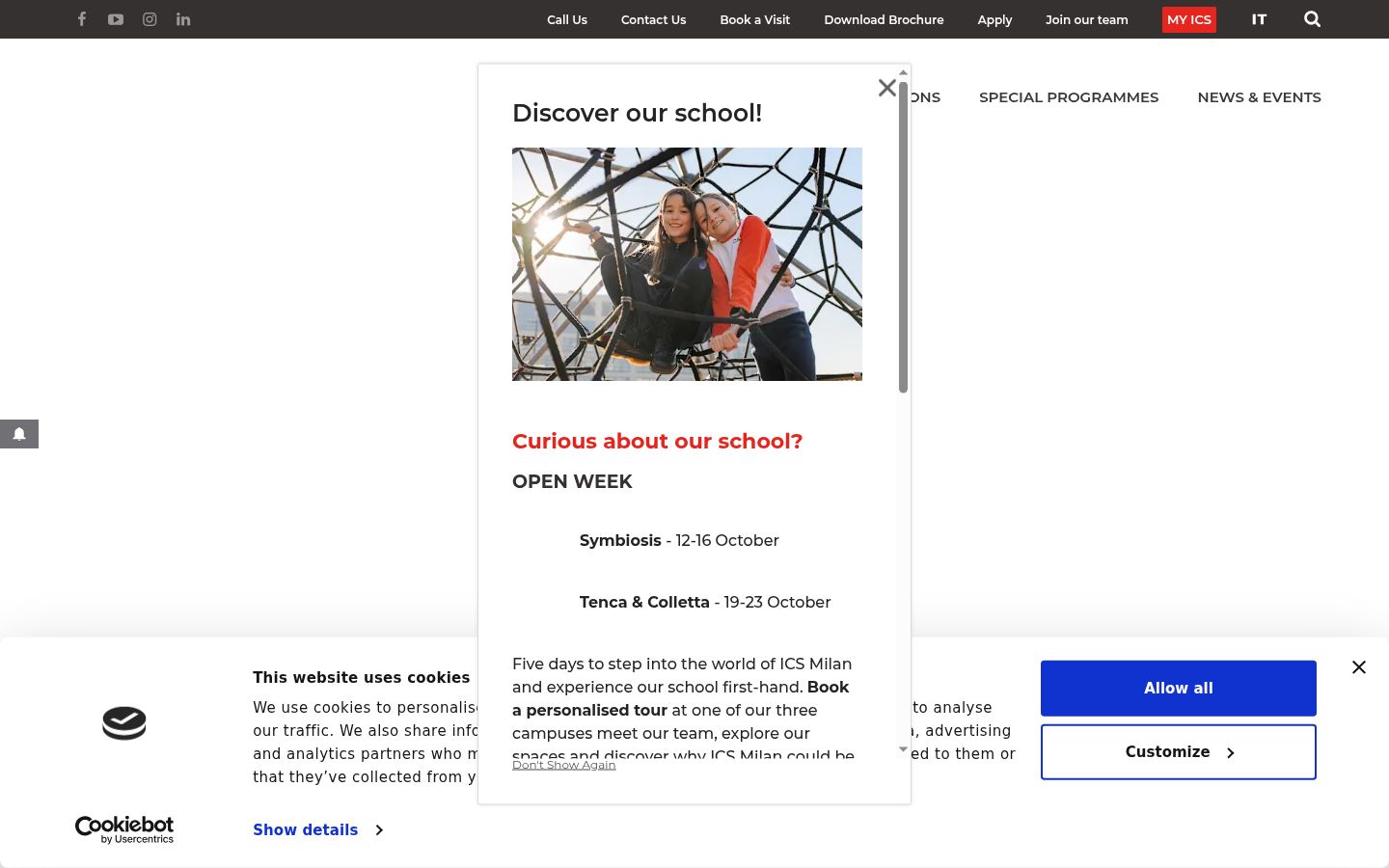The height and width of the screenshot is (868, 1389).
Task: Dismiss the cookie banner with X
Action: 1359,667
